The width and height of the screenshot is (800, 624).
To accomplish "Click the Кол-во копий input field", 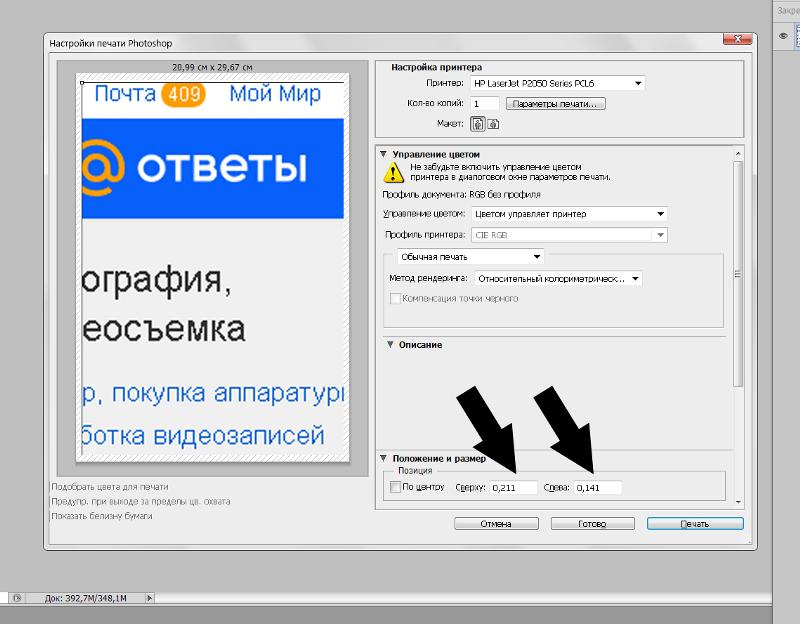I will [484, 104].
